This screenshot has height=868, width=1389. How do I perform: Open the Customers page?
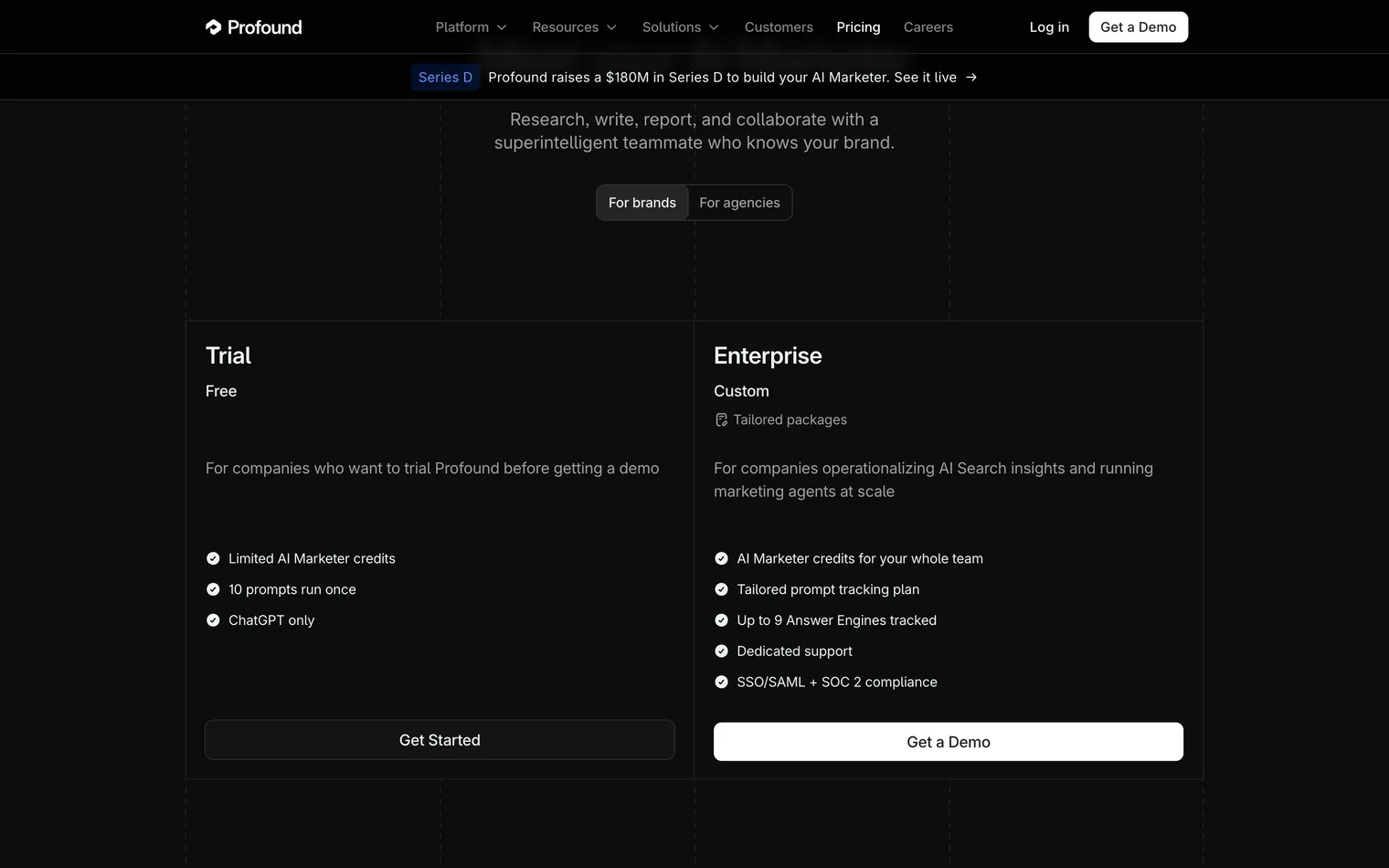click(x=779, y=27)
